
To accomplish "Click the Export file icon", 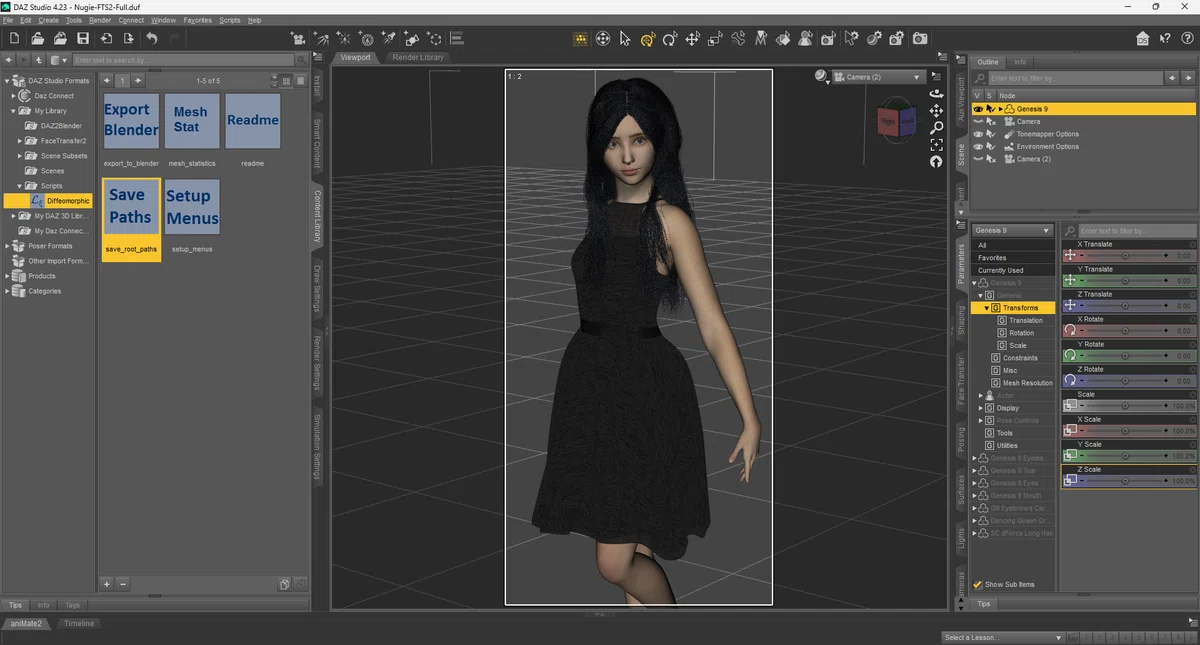I will point(129,38).
